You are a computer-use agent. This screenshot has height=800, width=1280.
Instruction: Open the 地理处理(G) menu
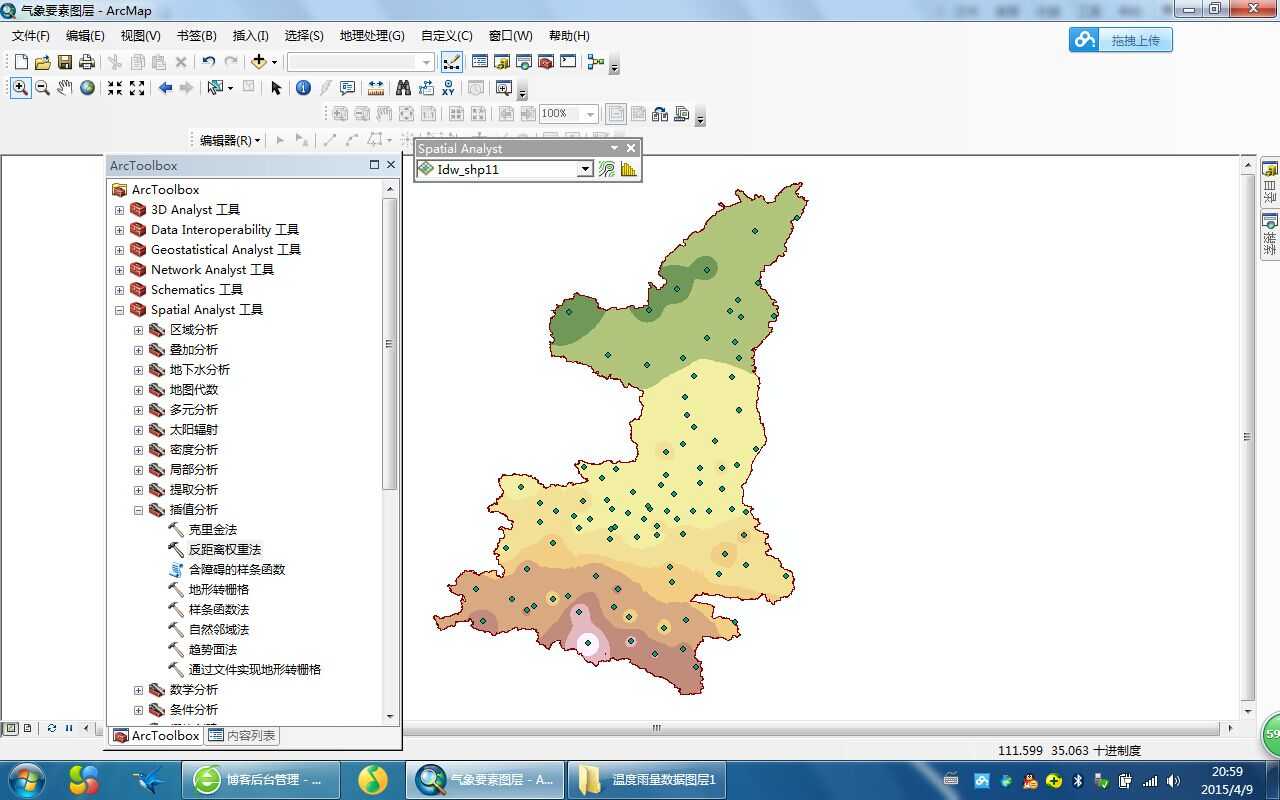[x=371, y=35]
